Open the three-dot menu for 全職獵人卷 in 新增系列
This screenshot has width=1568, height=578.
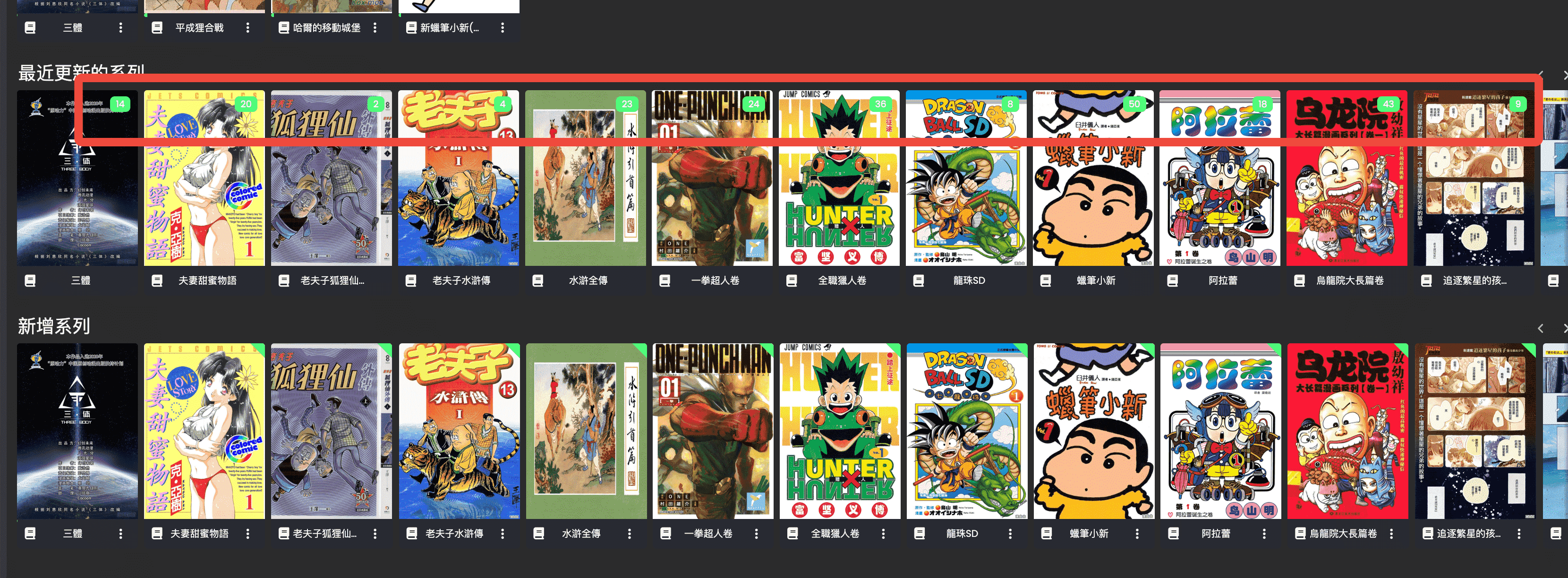click(x=883, y=534)
